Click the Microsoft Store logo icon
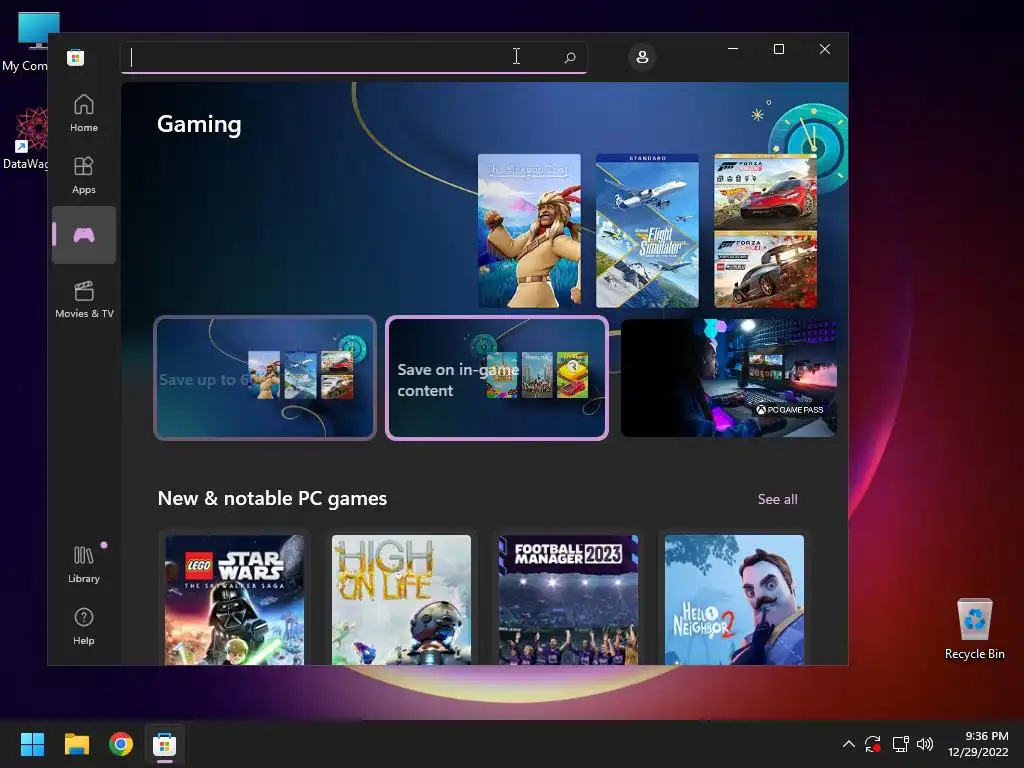 point(76,57)
